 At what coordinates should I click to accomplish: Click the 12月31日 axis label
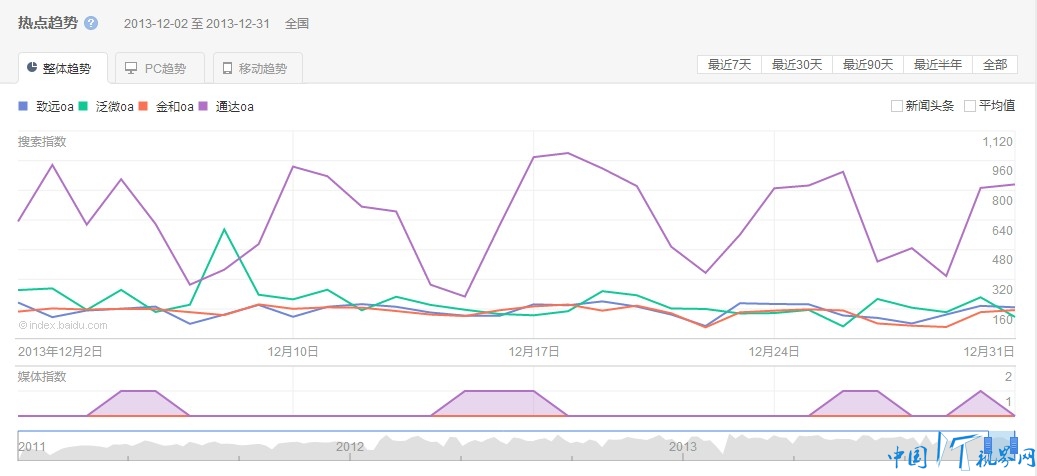pyautogui.click(x=989, y=351)
